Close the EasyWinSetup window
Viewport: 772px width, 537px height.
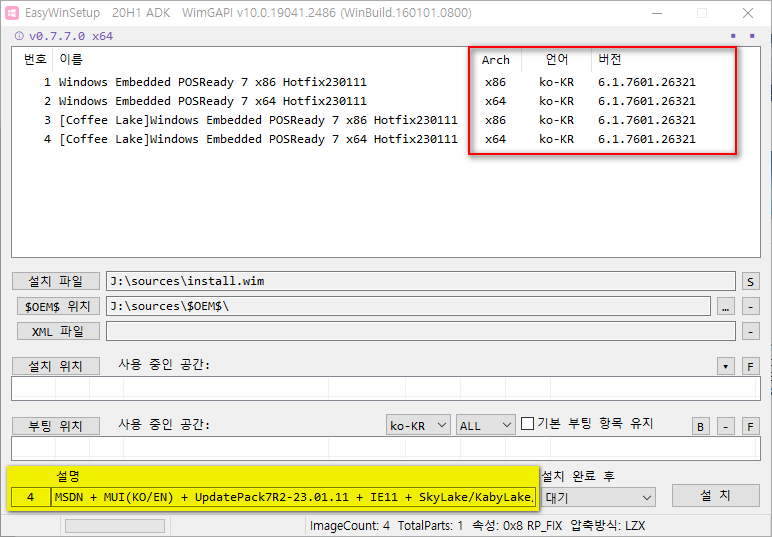[748, 13]
